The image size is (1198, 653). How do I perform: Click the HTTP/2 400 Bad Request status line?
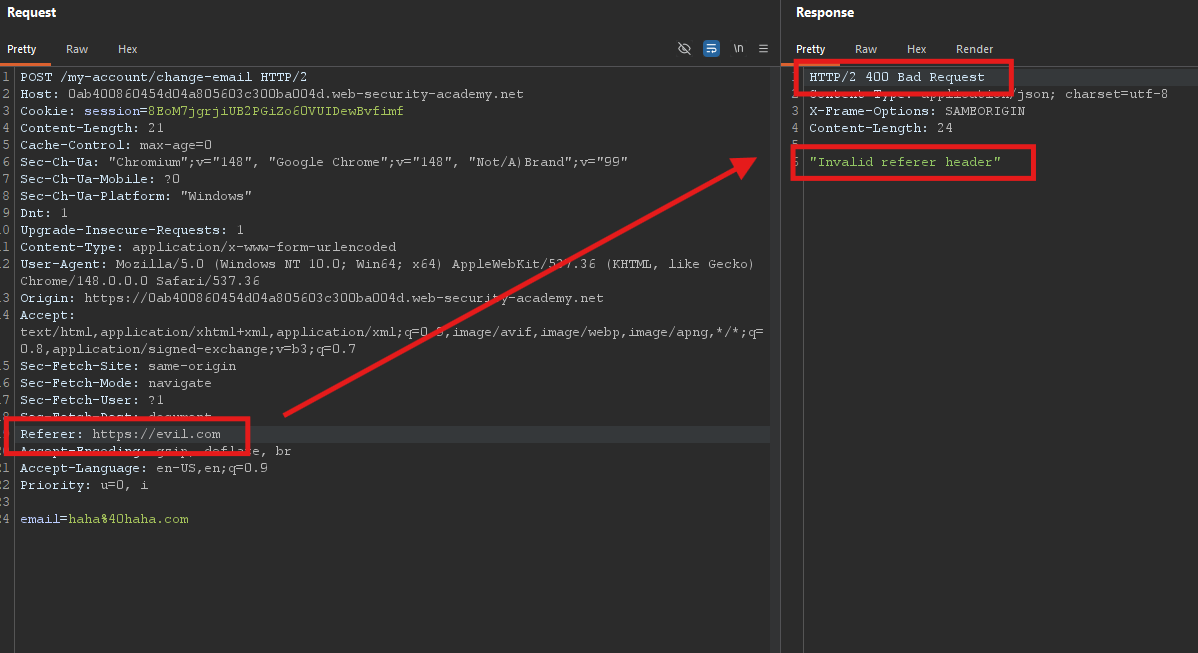[897, 77]
